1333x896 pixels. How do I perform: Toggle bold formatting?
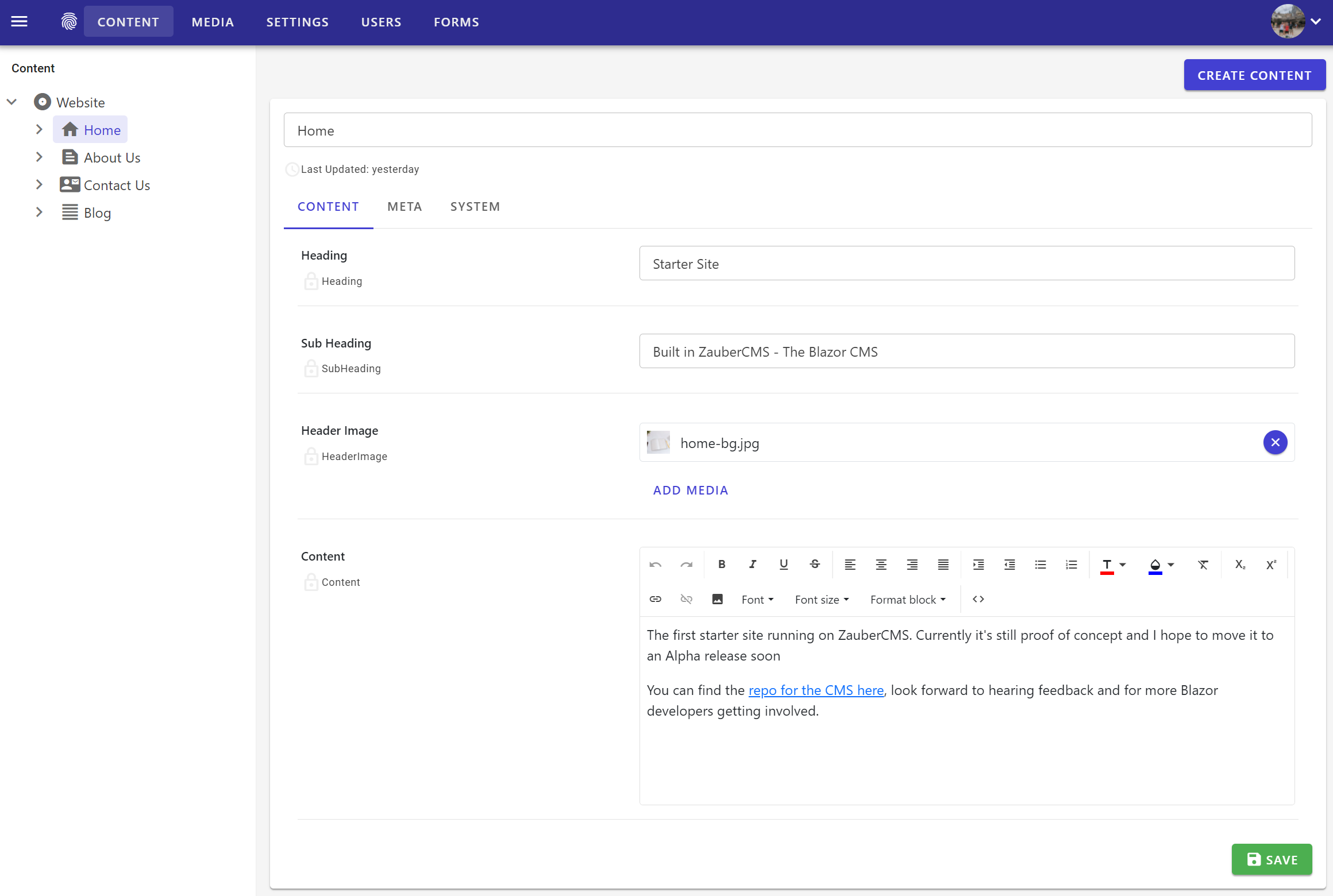(x=722, y=565)
